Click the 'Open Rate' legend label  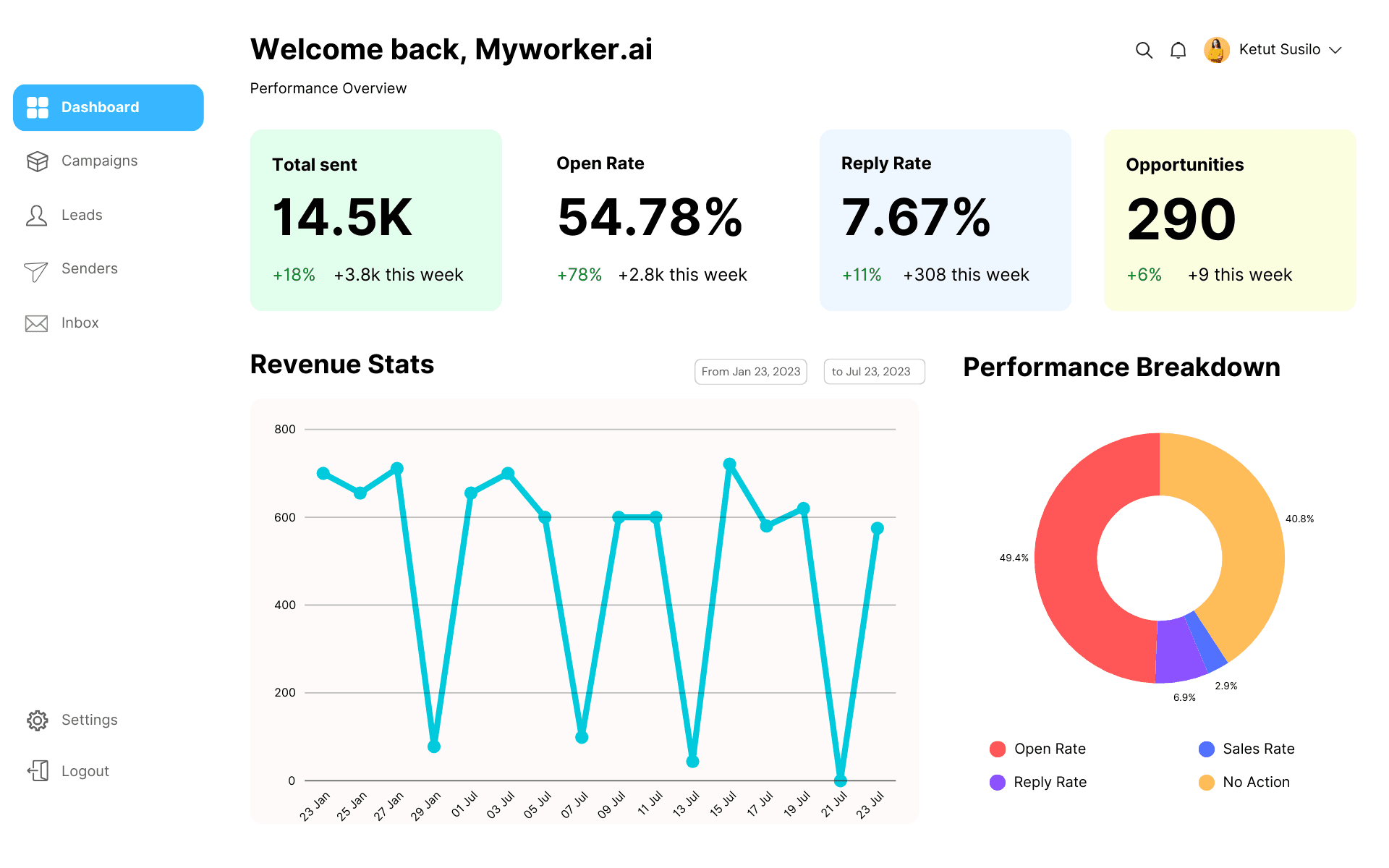point(1050,749)
